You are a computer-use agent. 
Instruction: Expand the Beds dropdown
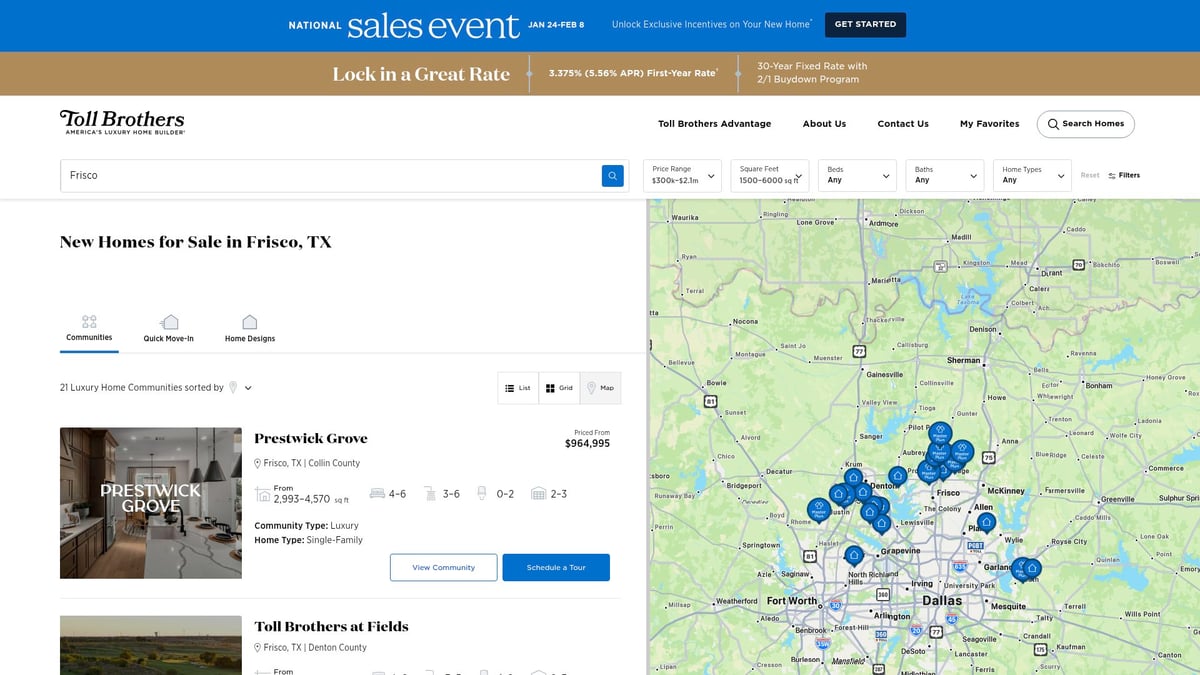857,175
